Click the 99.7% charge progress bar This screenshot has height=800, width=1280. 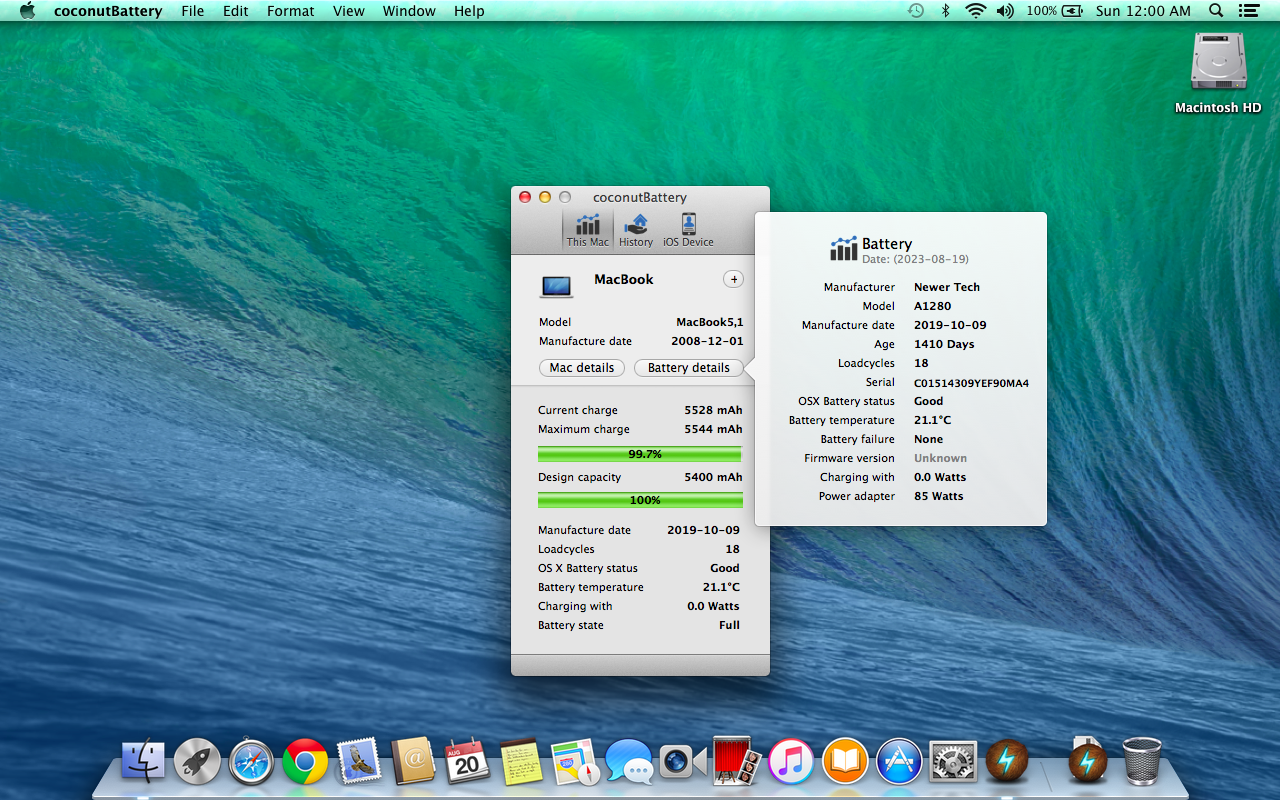(x=640, y=454)
